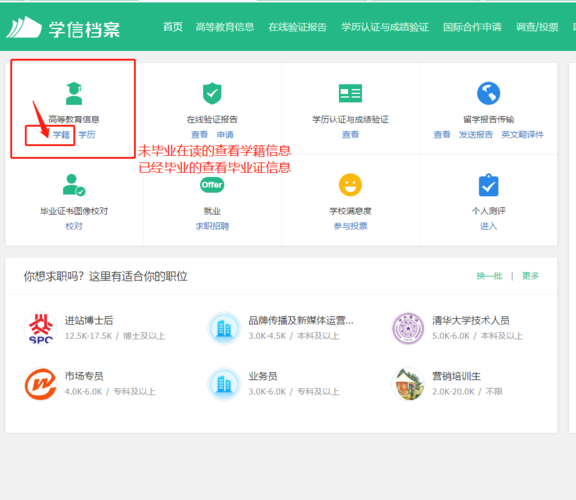Open the 进站博士后 job listing

(x=89, y=320)
